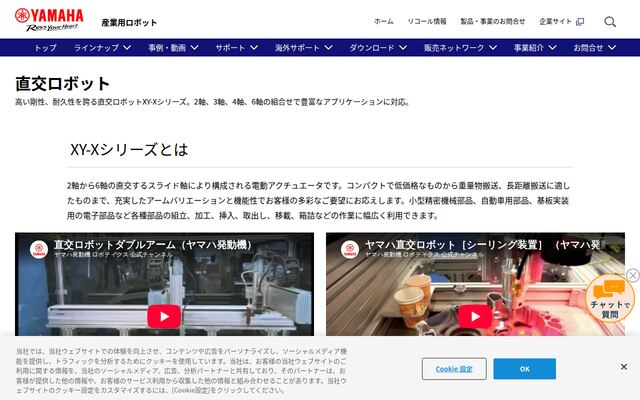Screen dimensions: 640x400
Task: Click the XY-Xシリーズとは heading
Action: coord(129,149)
